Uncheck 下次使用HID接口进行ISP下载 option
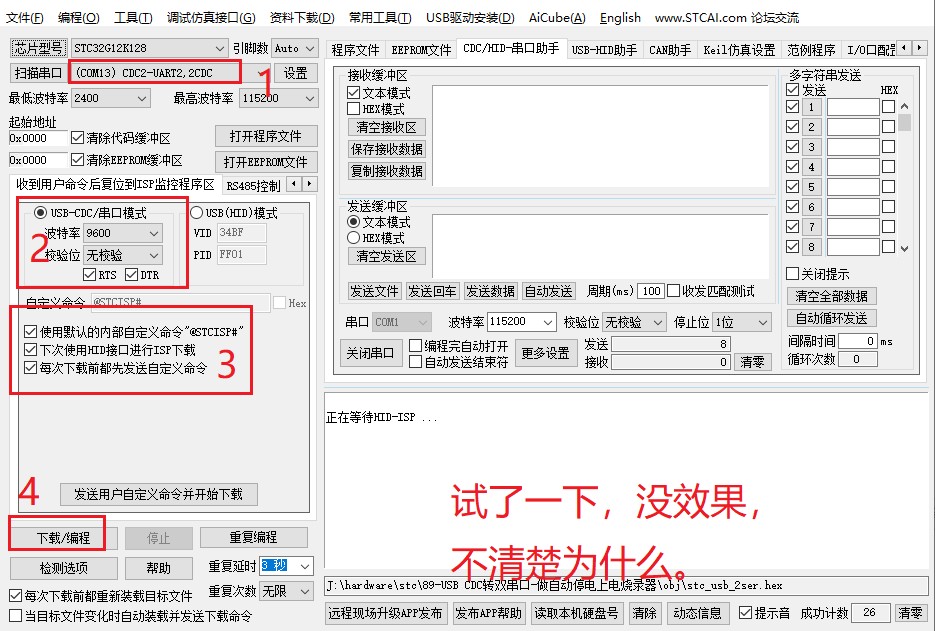Screen dimensions: 944x631 coord(30,350)
